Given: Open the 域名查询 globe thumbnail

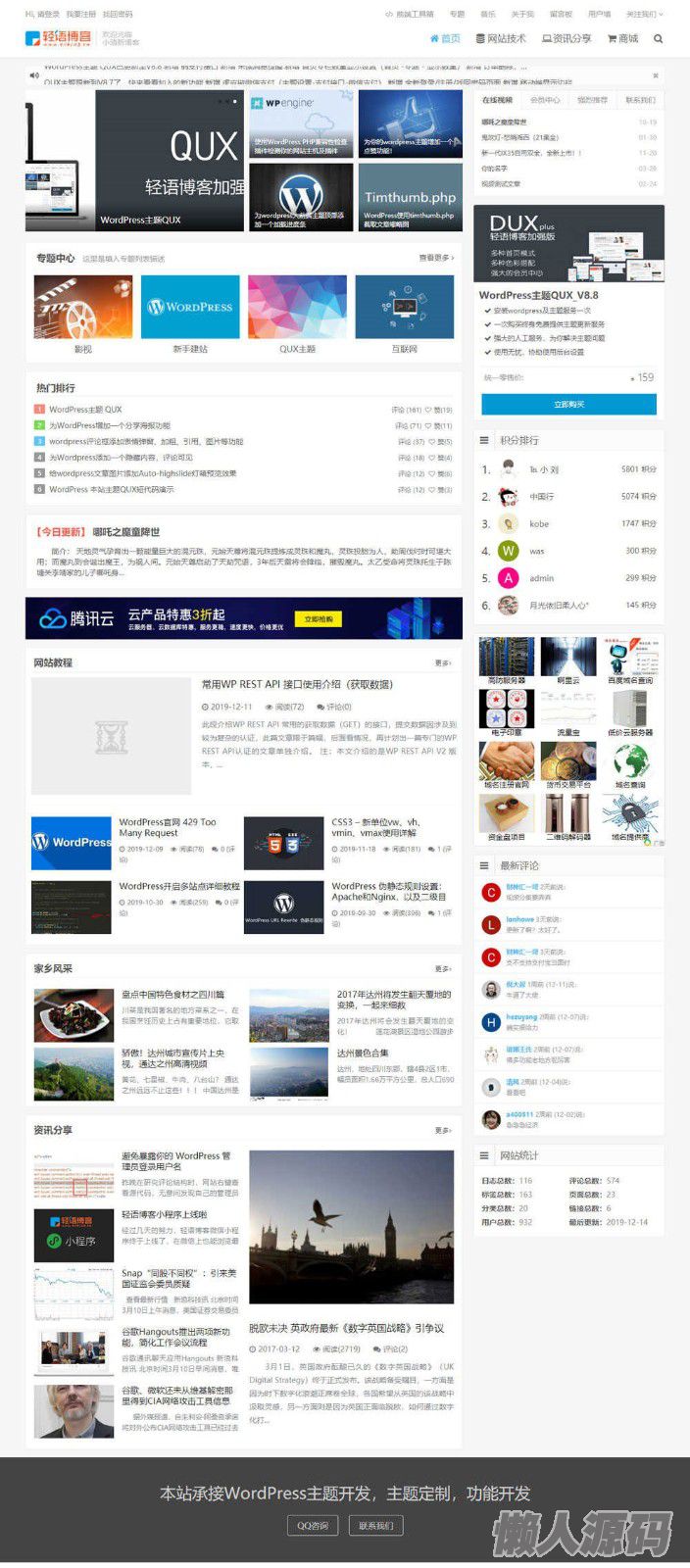Looking at the screenshot, I should click(x=630, y=761).
